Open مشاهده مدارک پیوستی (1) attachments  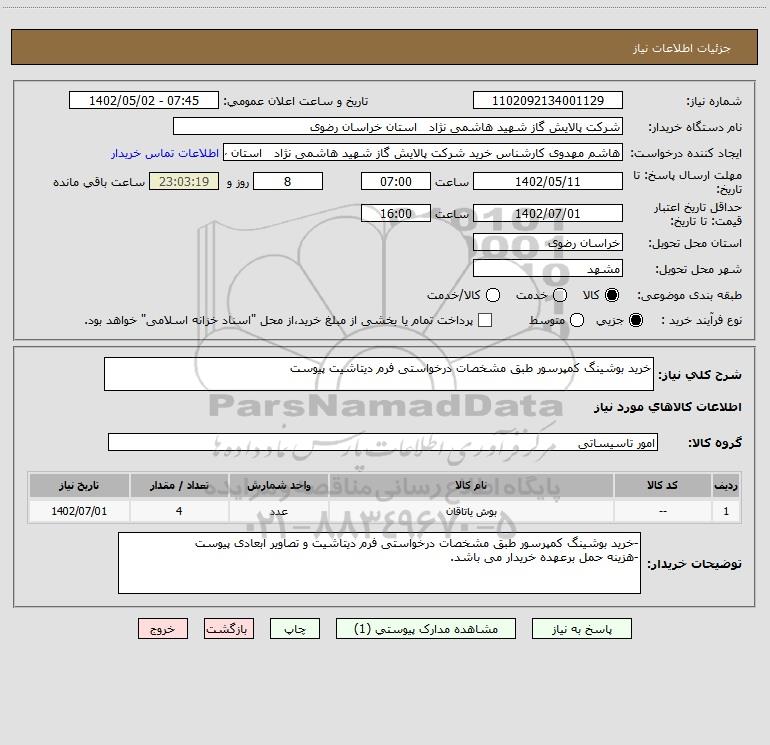426,629
